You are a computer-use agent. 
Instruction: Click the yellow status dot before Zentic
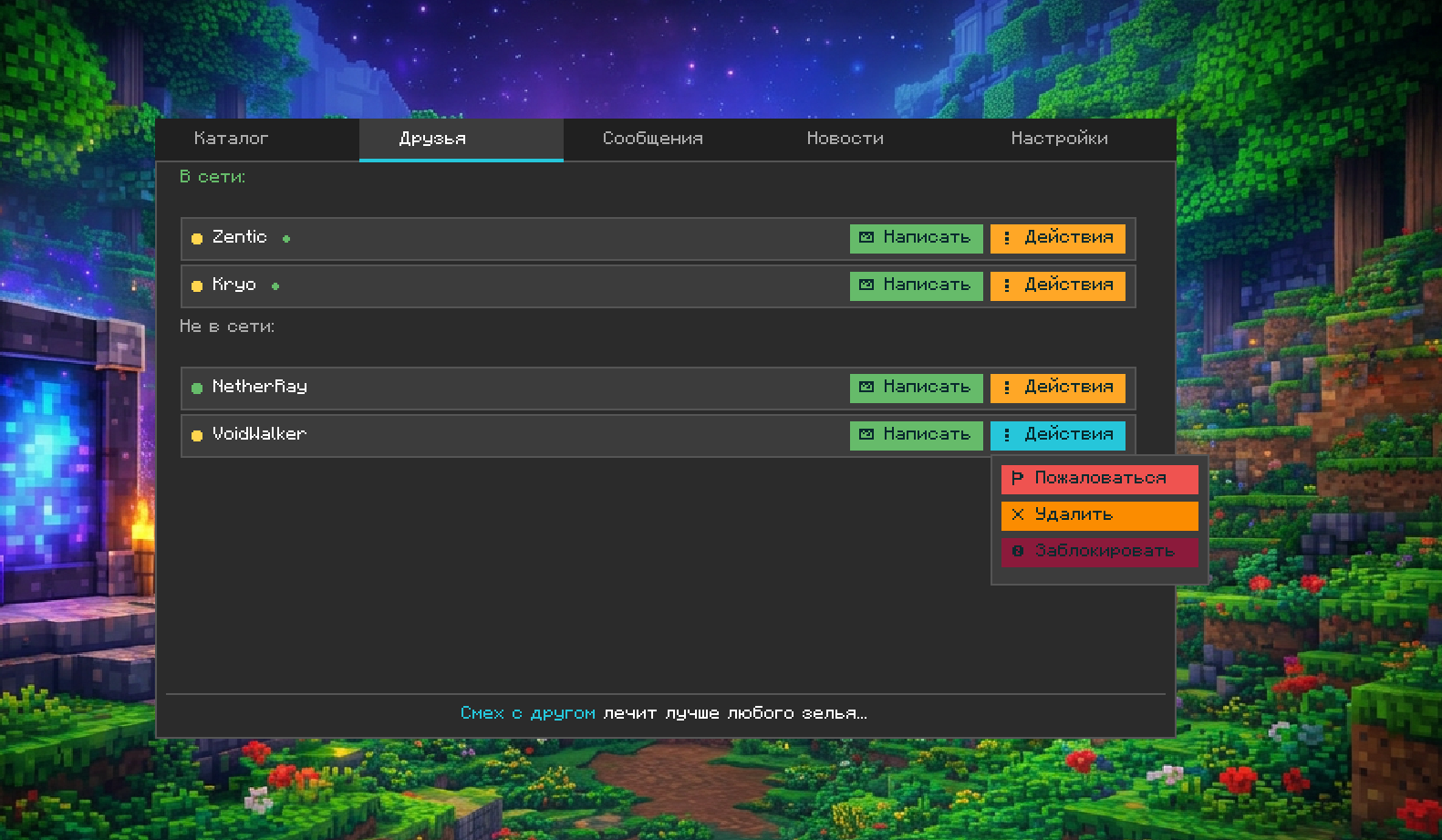point(197,239)
